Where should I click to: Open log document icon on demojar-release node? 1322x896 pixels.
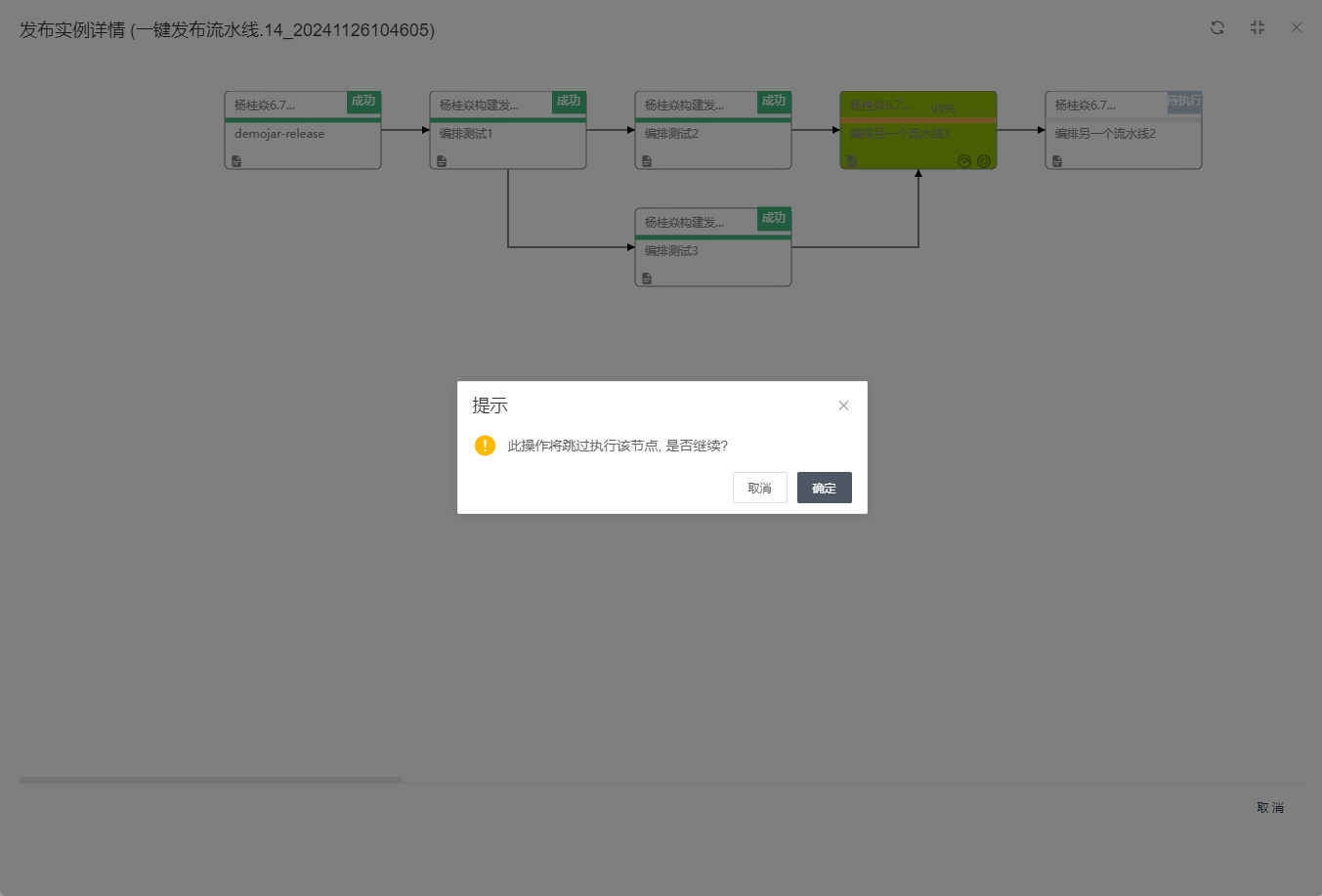point(236,161)
